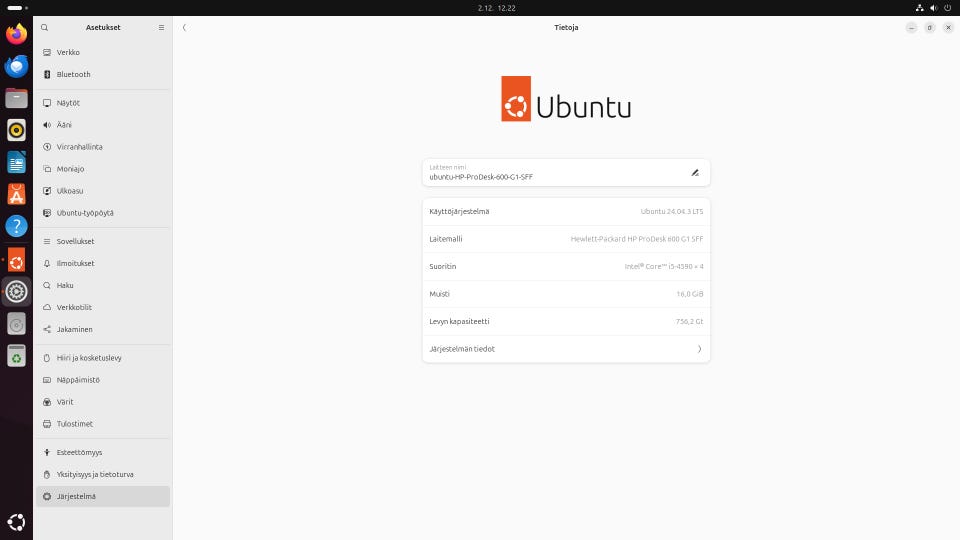Show applications with the Ubuntu logo button
Screen dimensions: 960x540
click(17, 522)
